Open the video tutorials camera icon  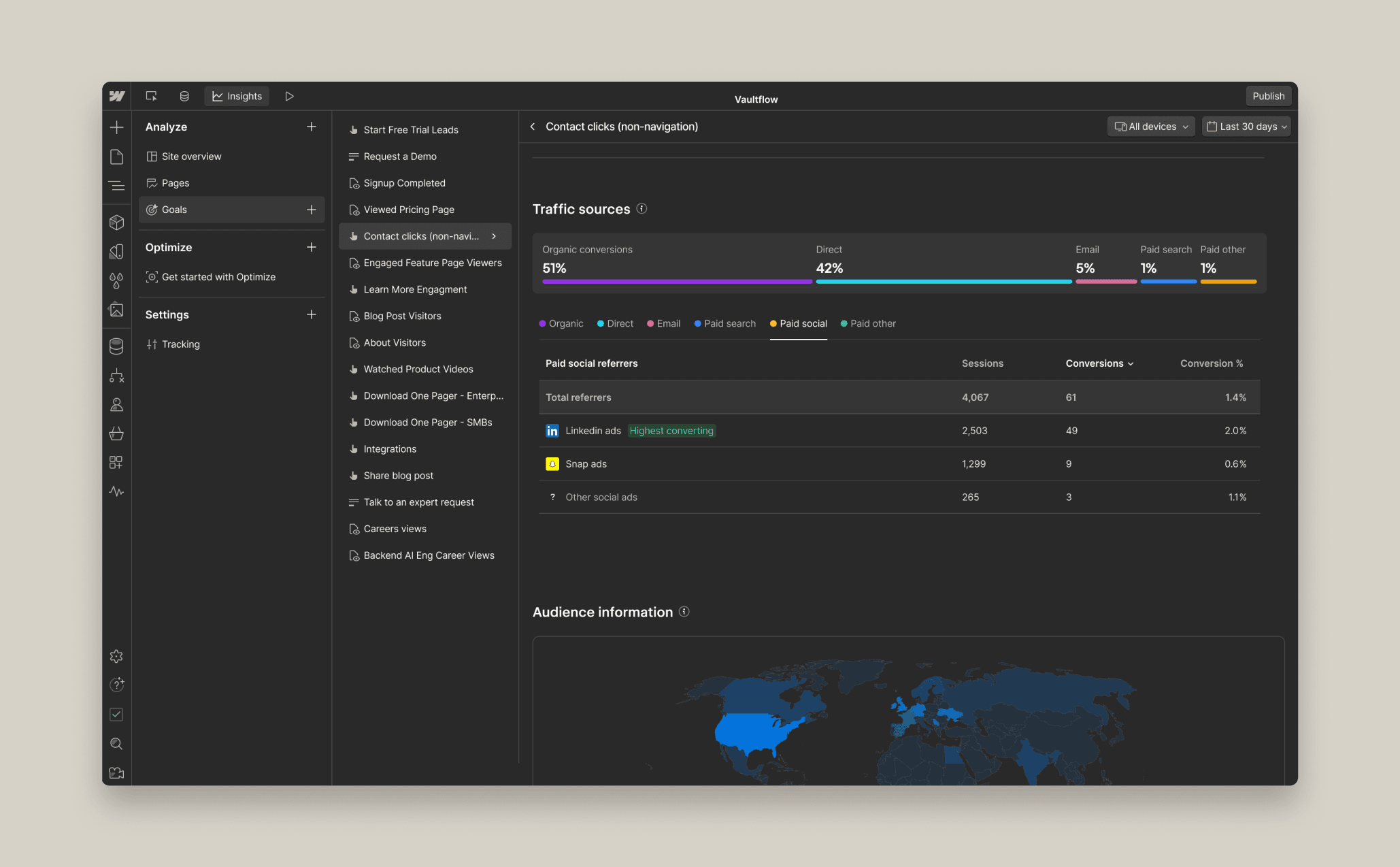point(116,773)
